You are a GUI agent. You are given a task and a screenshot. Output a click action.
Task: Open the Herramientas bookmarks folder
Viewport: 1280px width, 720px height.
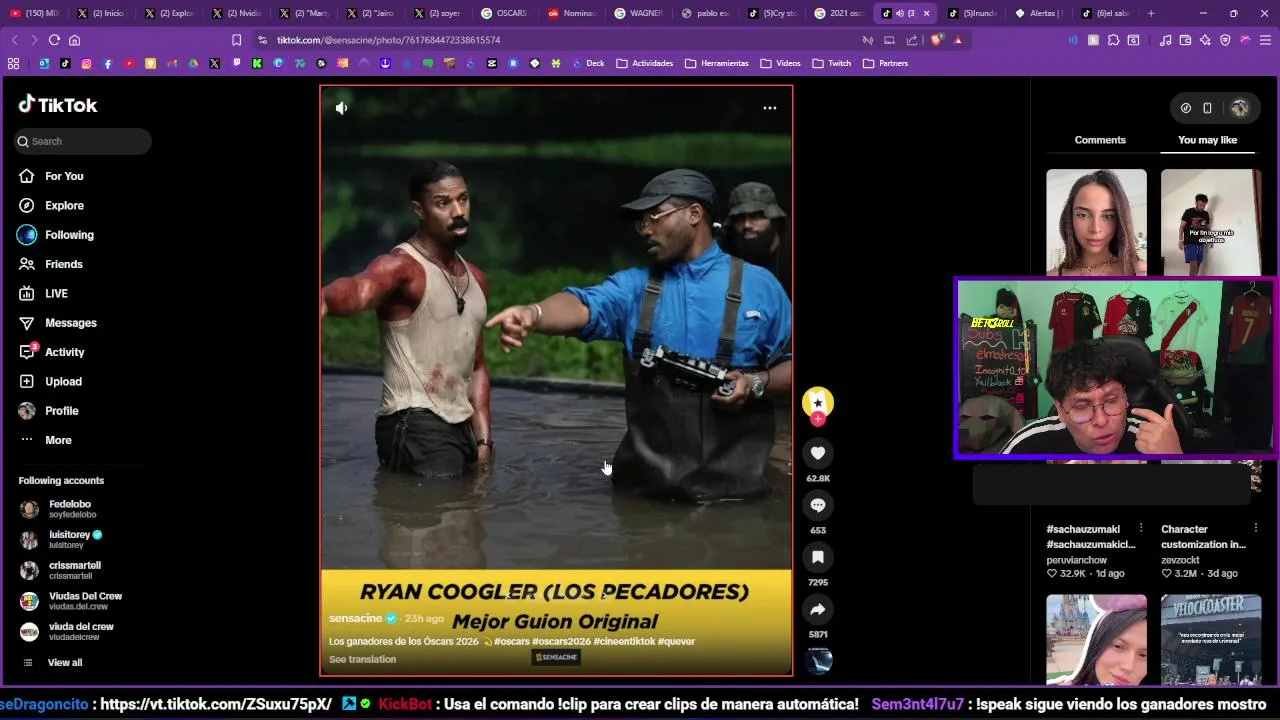click(x=717, y=63)
